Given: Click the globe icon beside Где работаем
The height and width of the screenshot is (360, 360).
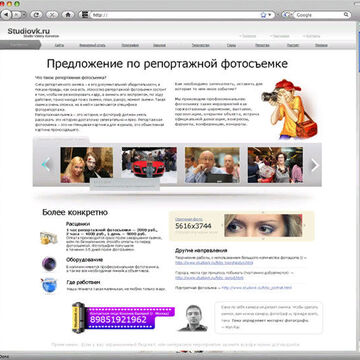Looking at the screenshot, I should click(49, 286).
